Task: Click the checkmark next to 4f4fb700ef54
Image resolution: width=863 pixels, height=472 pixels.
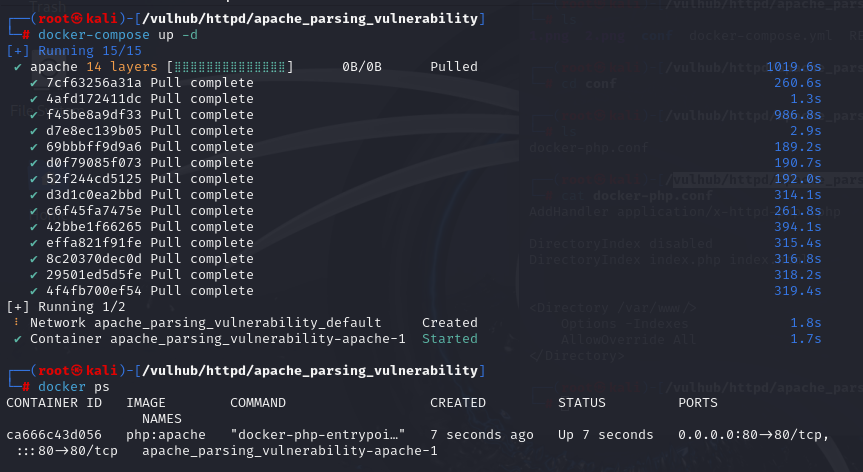Action: click(x=34, y=290)
